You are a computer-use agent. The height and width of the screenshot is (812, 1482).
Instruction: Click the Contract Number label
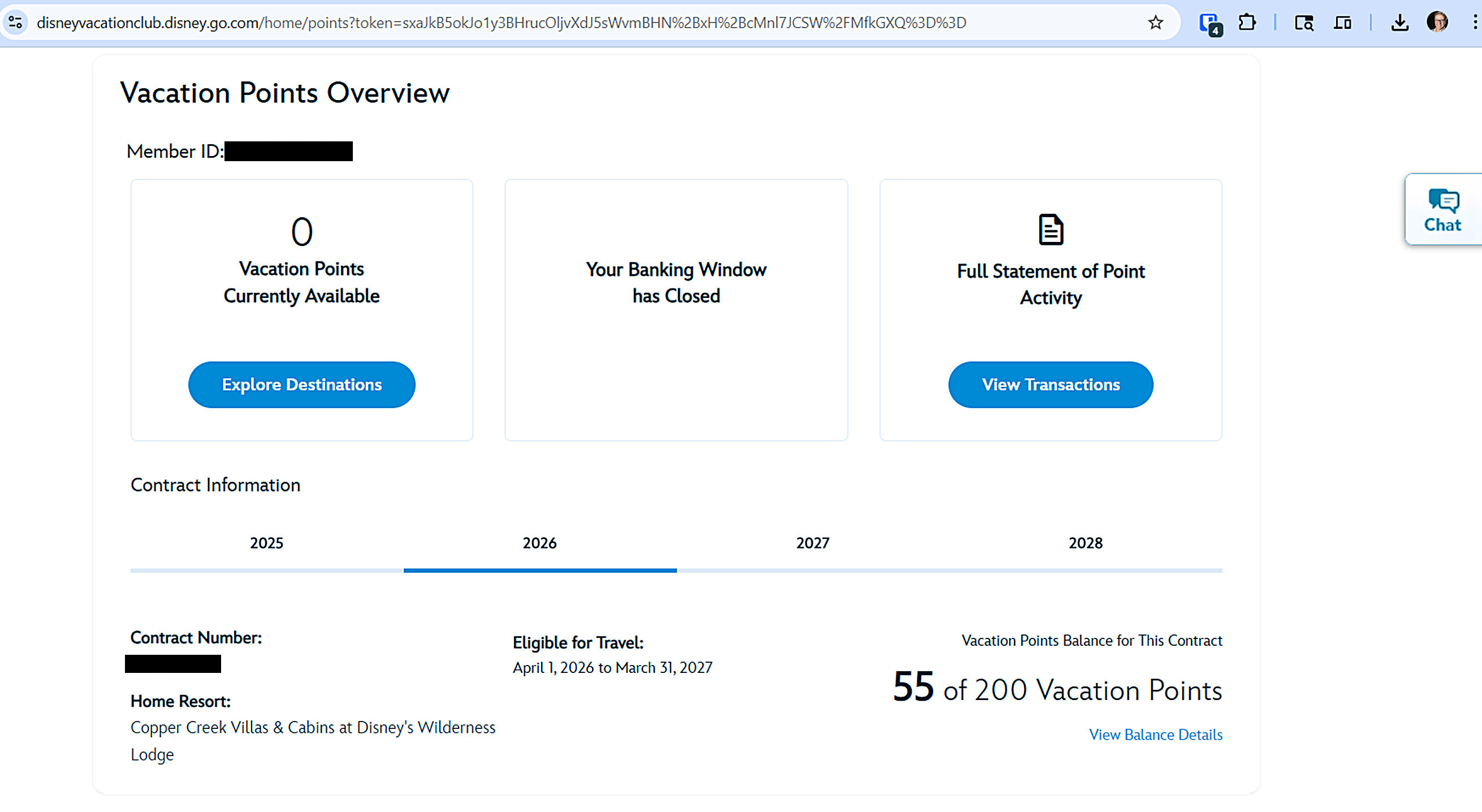[196, 638]
